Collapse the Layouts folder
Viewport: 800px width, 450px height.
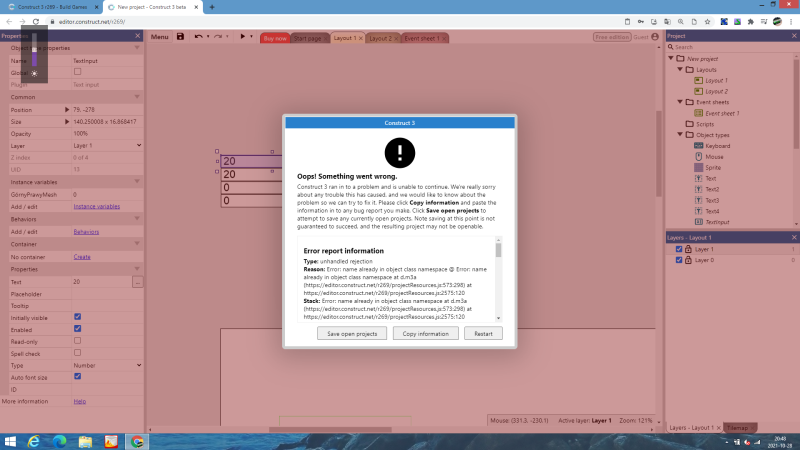click(x=680, y=69)
